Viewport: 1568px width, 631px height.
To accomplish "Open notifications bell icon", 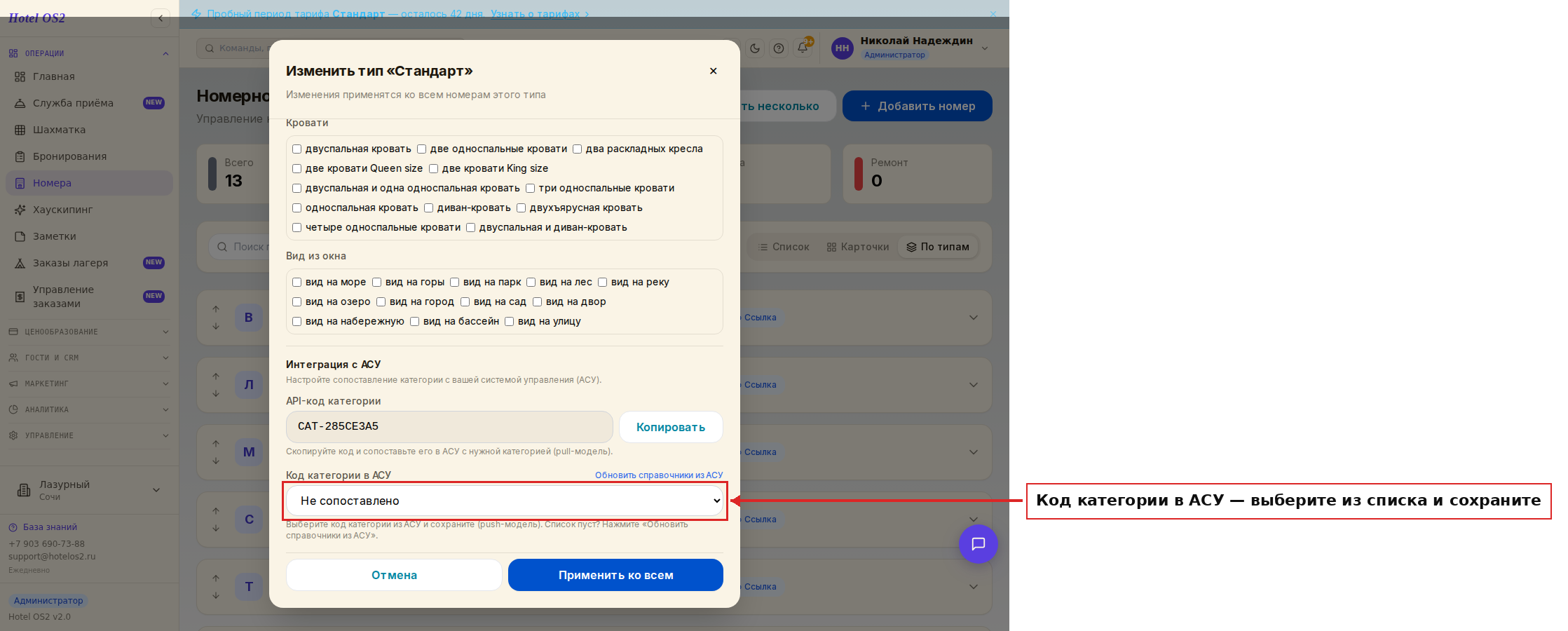I will tap(803, 48).
